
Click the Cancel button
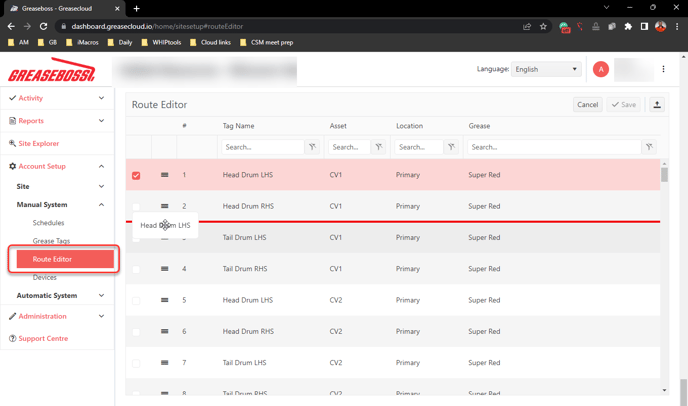point(587,105)
